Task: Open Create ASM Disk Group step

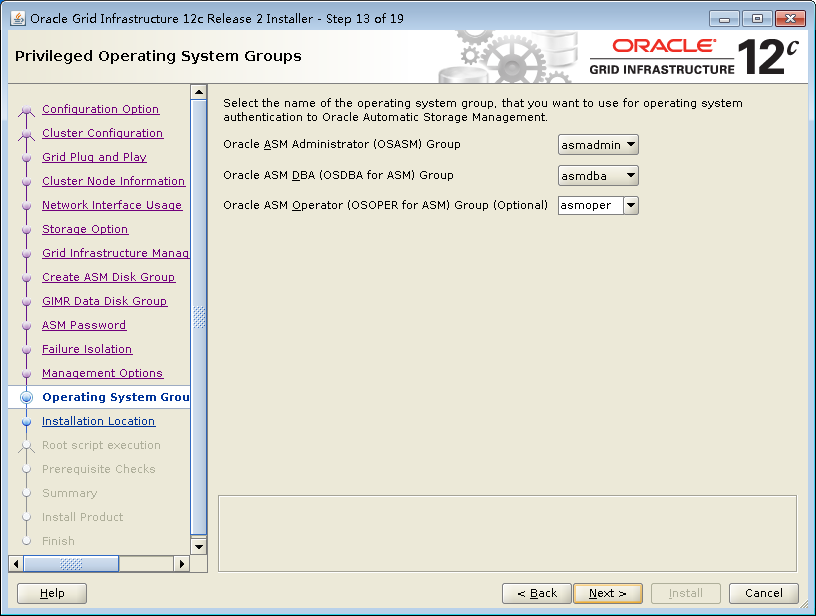Action: [108, 277]
